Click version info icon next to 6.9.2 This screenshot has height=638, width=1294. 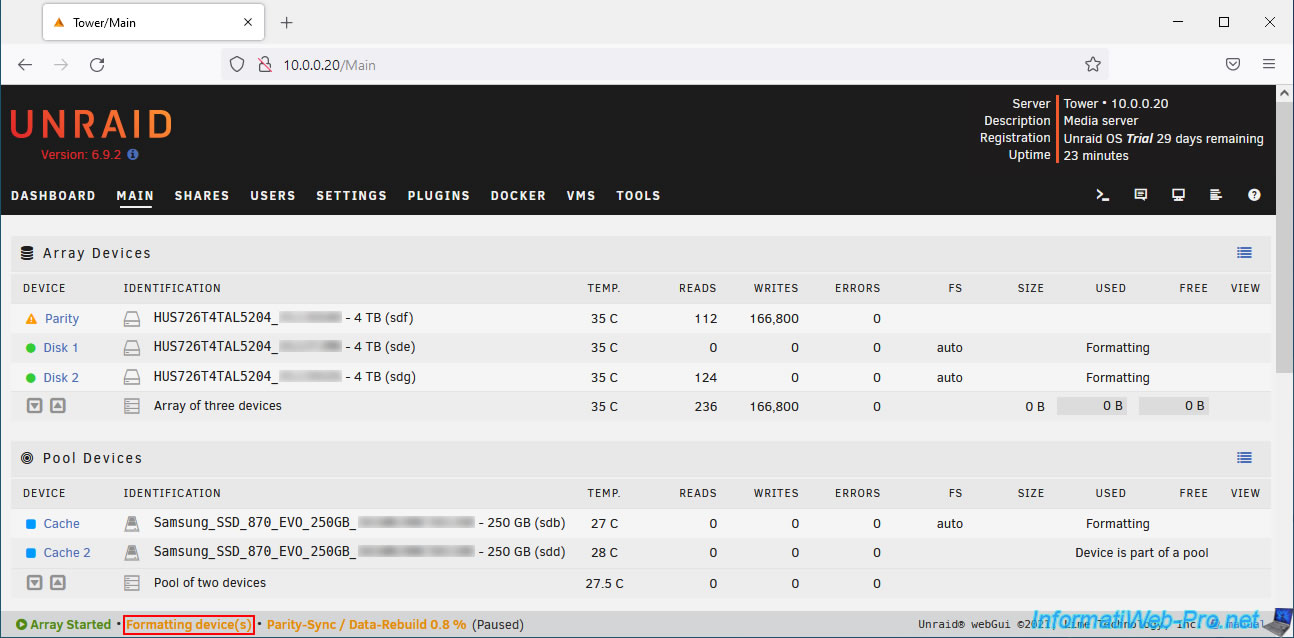pos(133,155)
